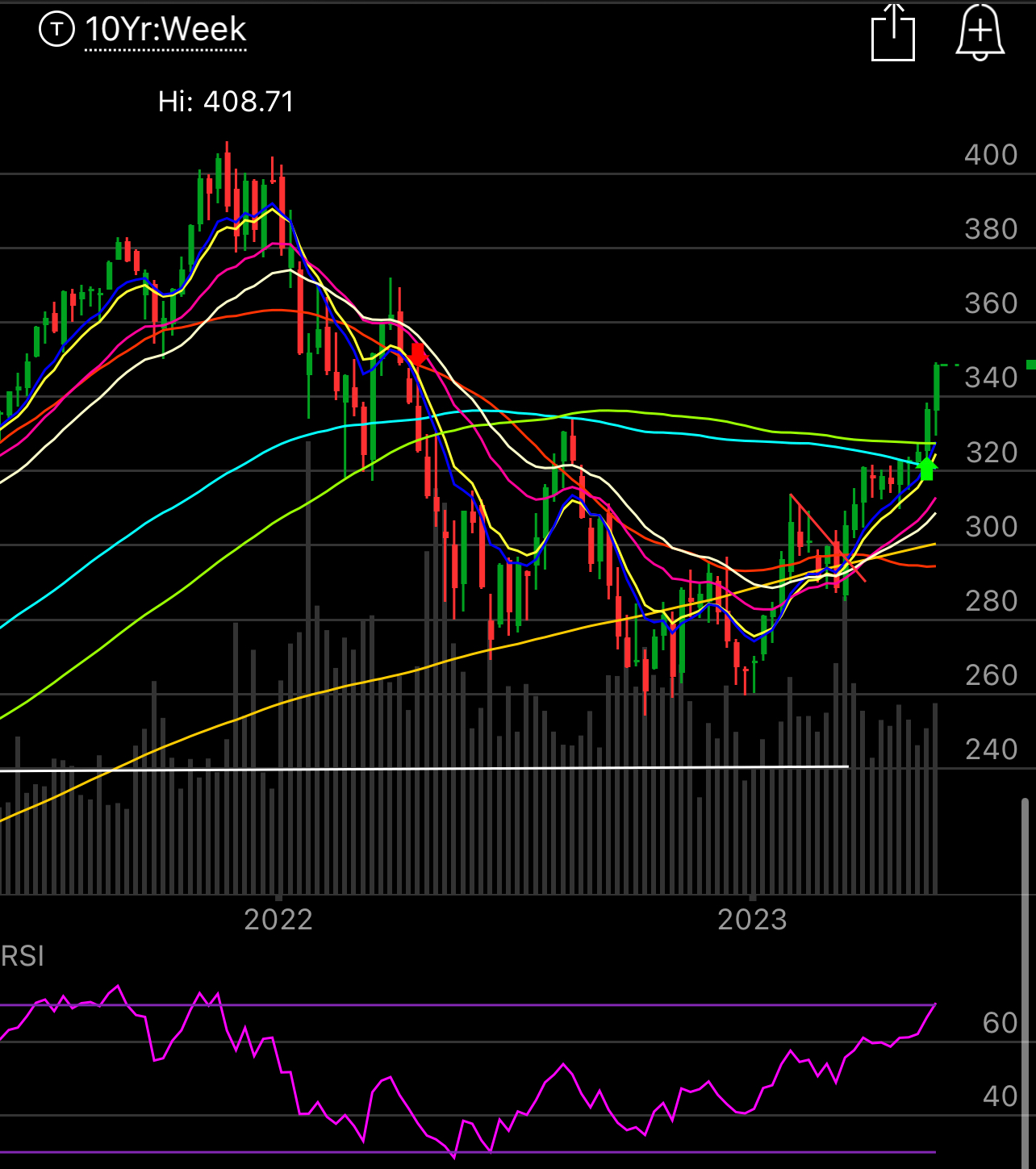
Task: Tap the RSI 60 level label
Action: [1000, 1023]
